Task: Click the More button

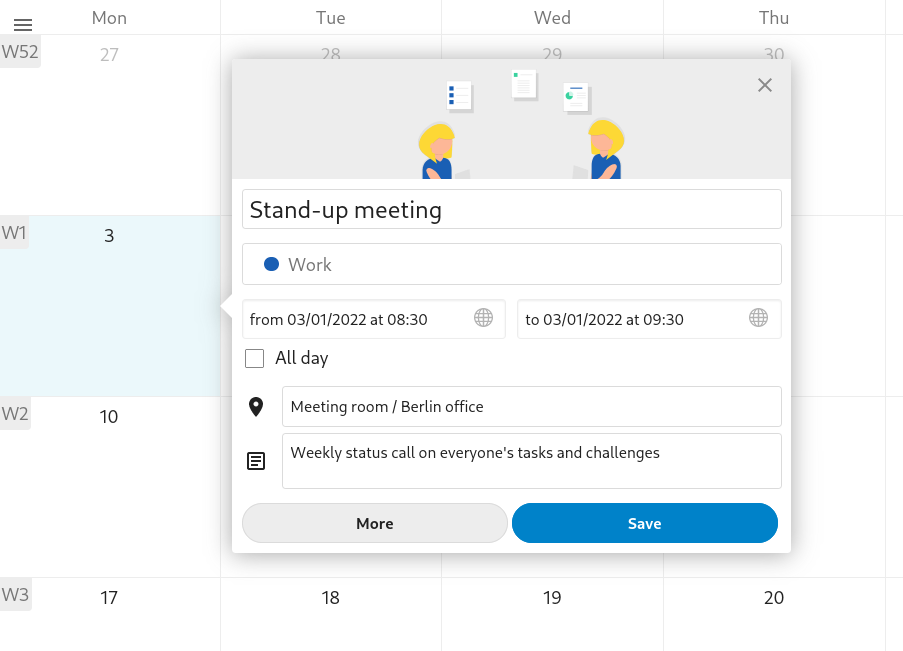Action: tap(375, 523)
